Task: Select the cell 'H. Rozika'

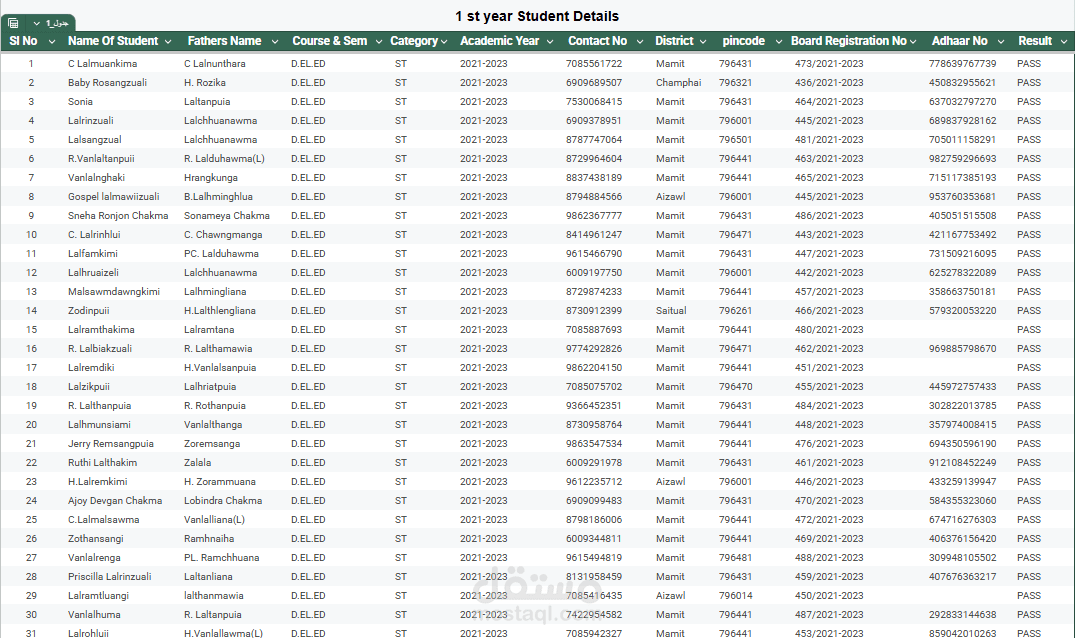Action: point(204,82)
